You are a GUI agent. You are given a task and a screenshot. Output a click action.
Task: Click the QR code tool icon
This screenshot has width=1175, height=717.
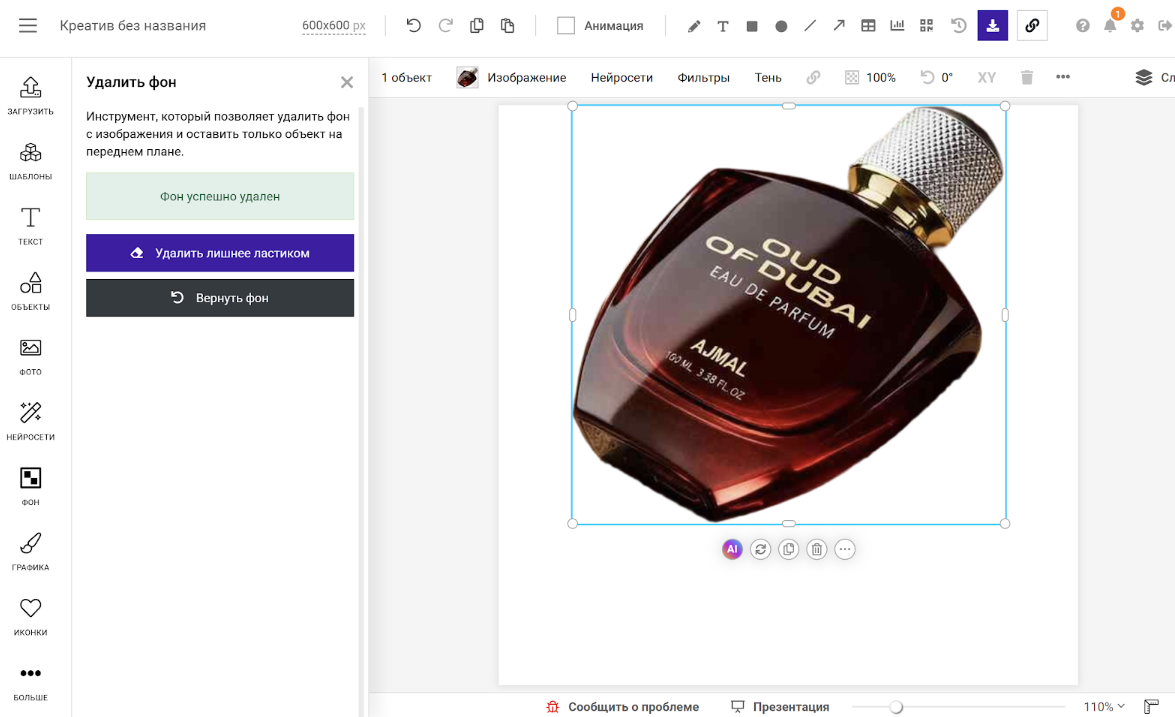927,26
